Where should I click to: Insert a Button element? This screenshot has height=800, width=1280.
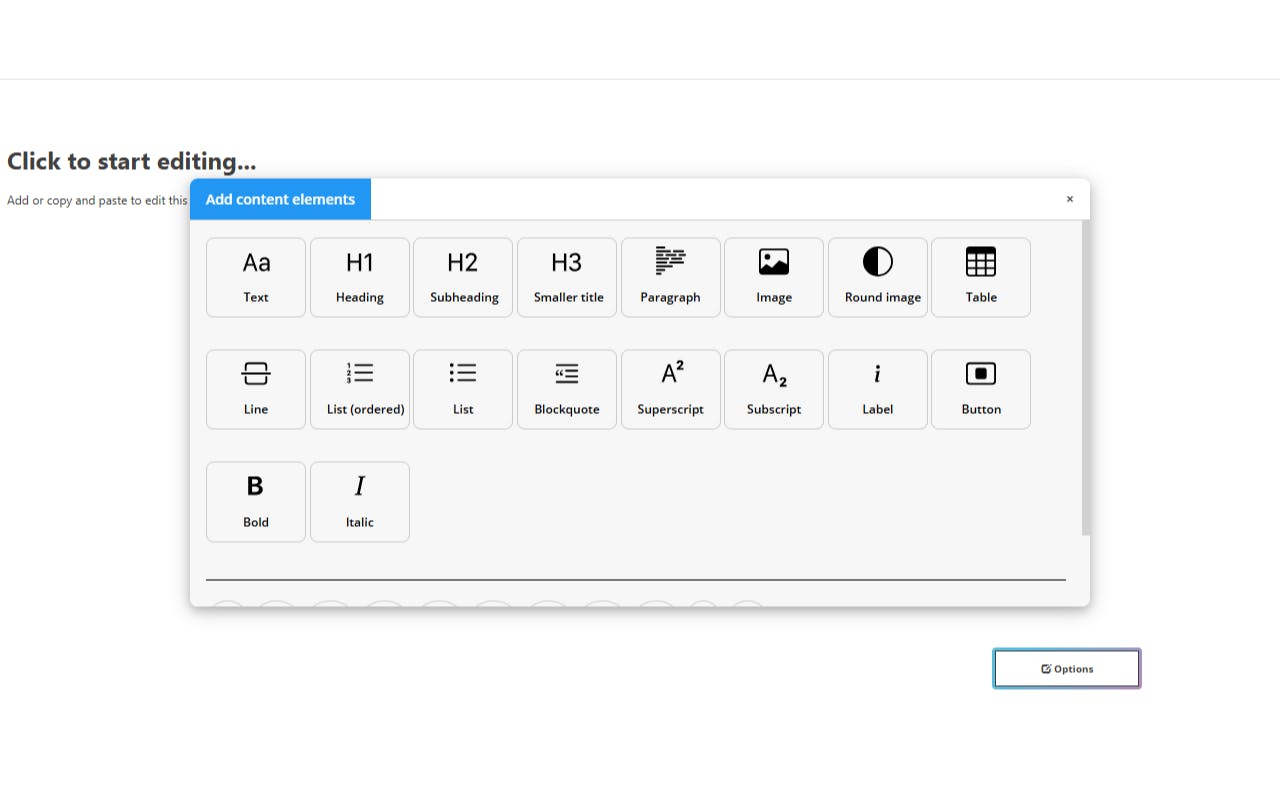pos(981,389)
